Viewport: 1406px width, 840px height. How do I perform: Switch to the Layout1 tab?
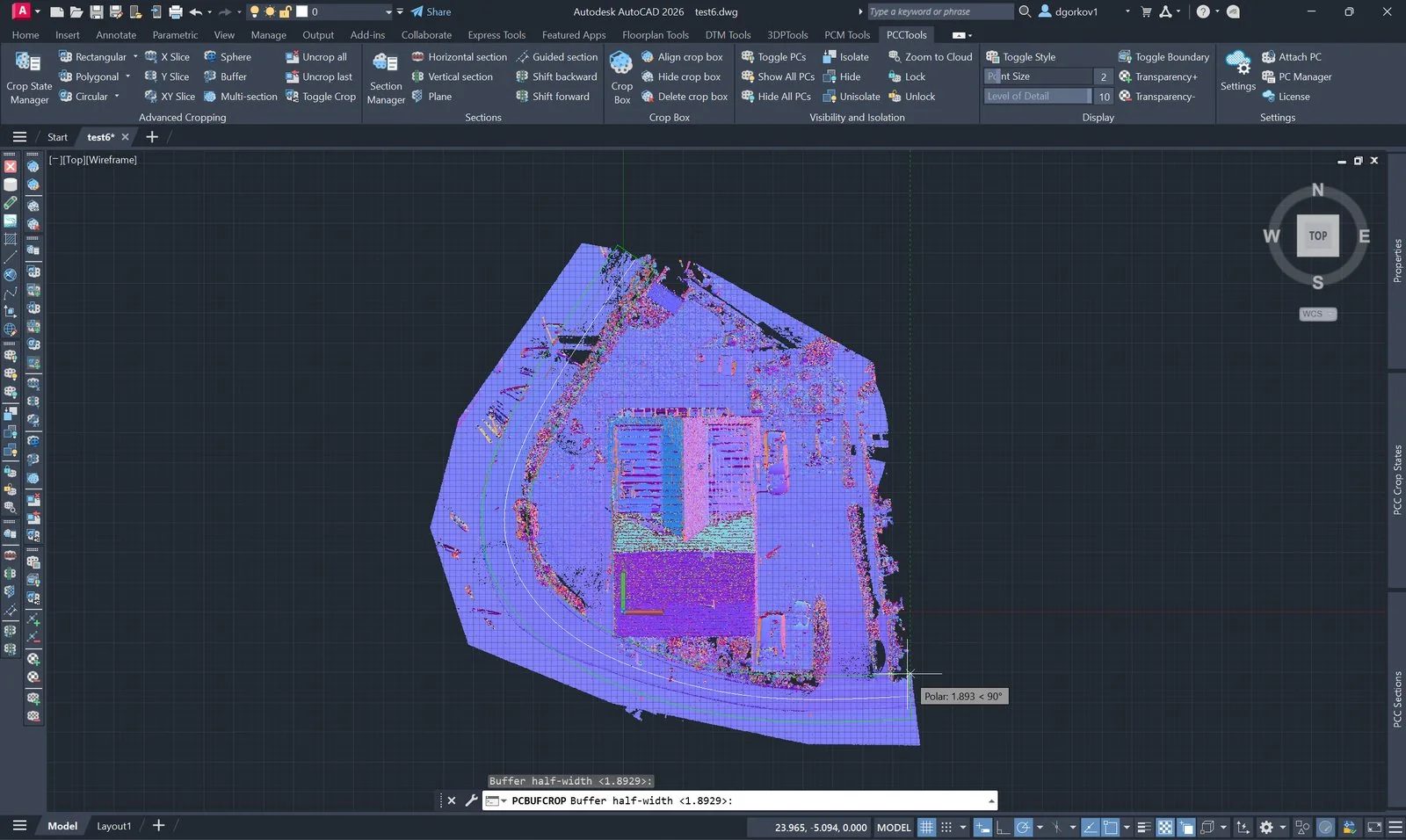[x=113, y=826]
